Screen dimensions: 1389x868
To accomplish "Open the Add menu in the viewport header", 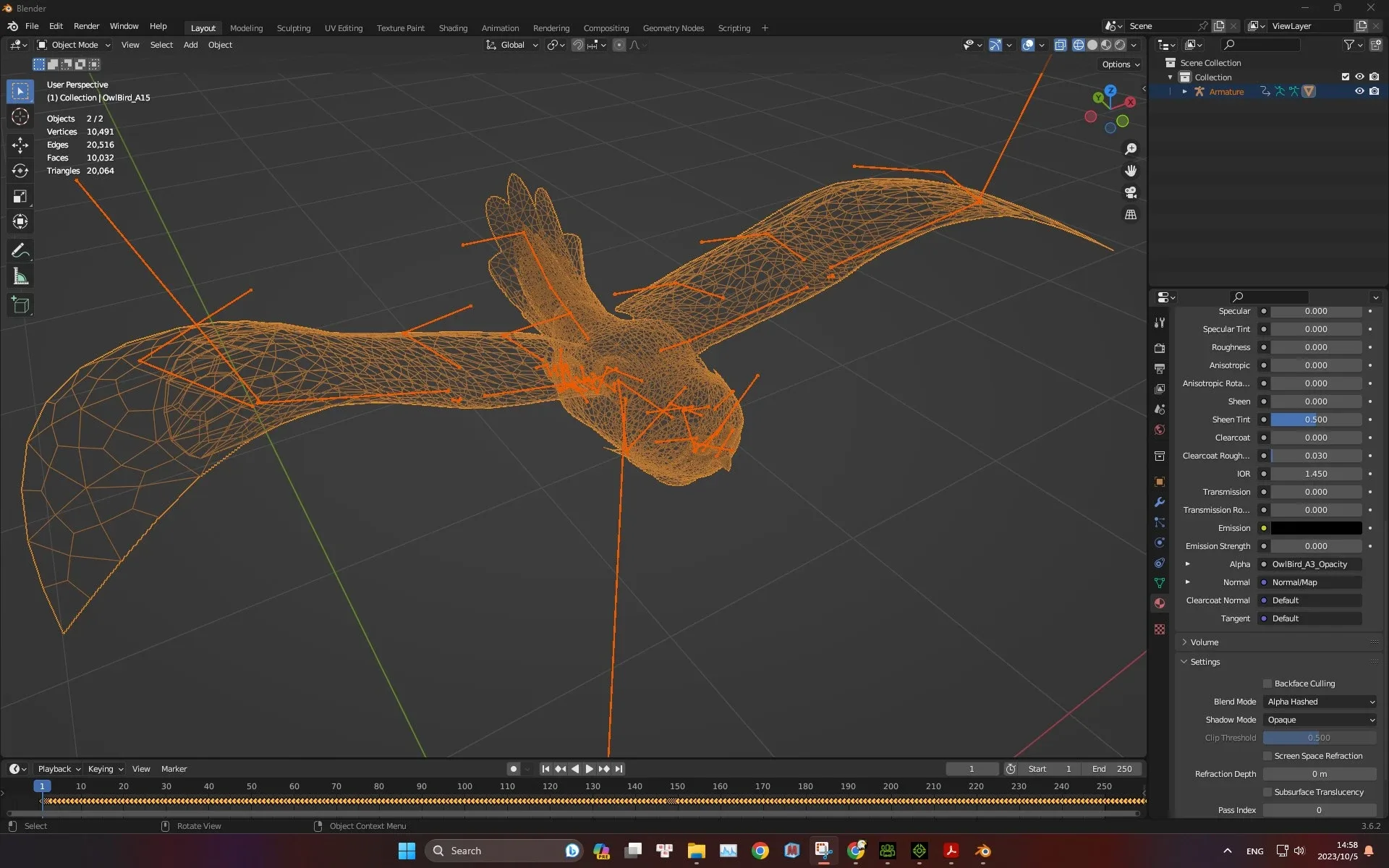I will click(190, 45).
